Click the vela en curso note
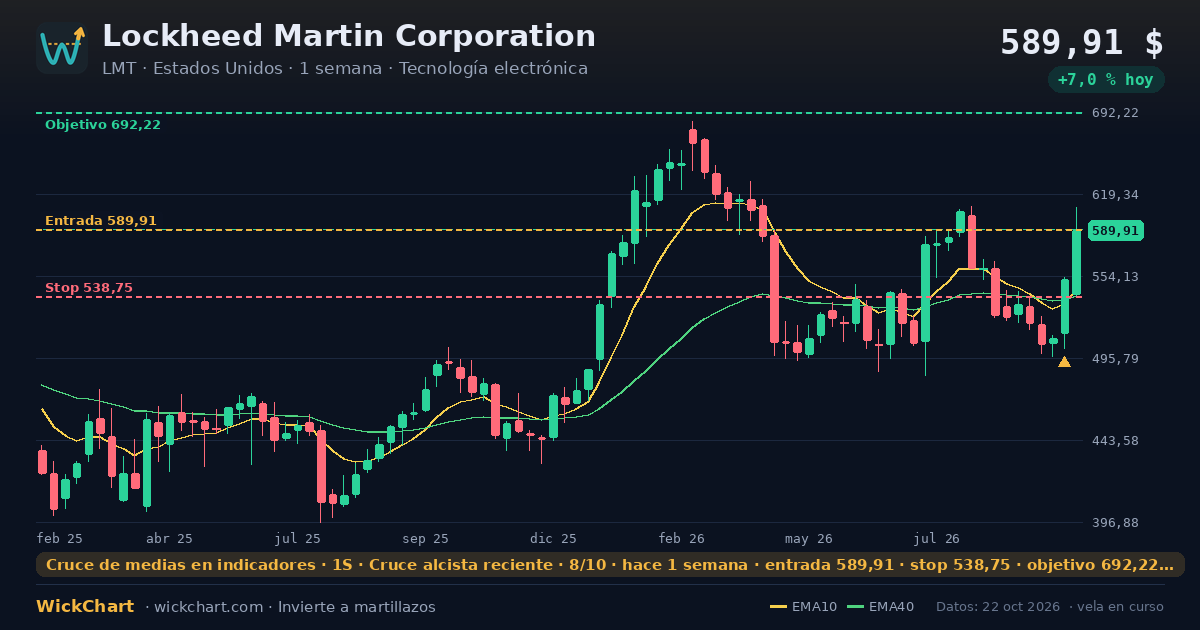Image resolution: width=1200 pixels, height=630 pixels. coord(1123,607)
